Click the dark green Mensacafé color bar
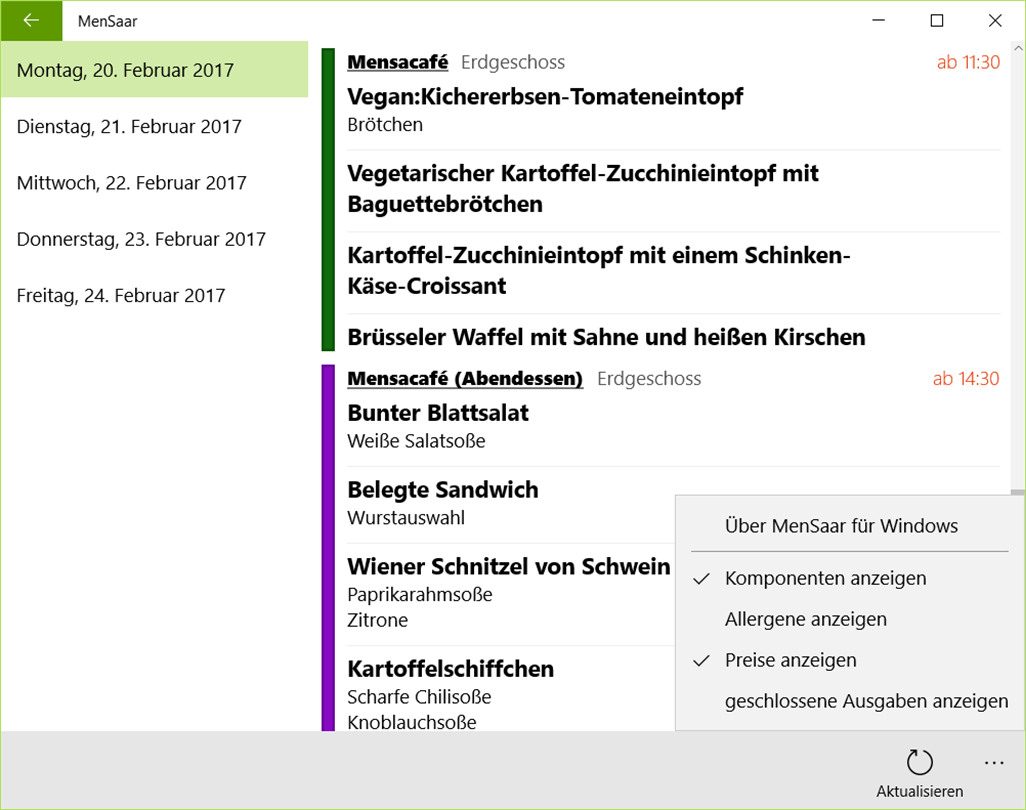Viewport: 1026px width, 810px height. (327, 200)
